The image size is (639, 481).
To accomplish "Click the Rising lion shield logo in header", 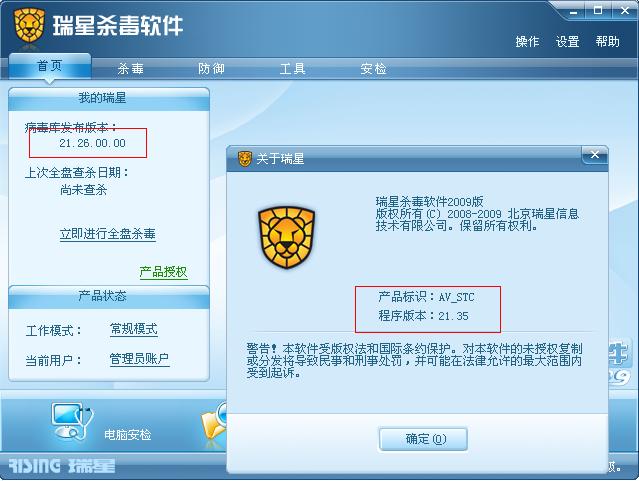I will (x=29, y=25).
